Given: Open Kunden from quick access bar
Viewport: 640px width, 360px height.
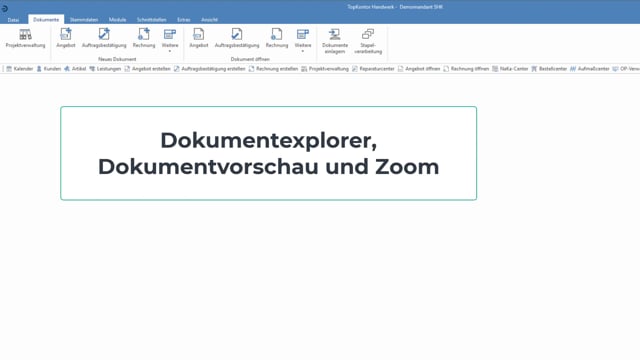Looking at the screenshot, I should 49,69.
